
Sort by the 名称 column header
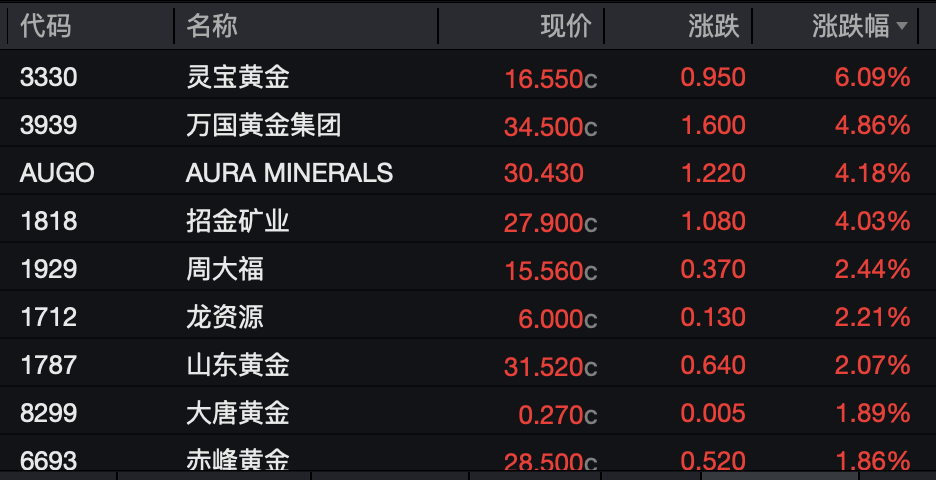pos(212,26)
